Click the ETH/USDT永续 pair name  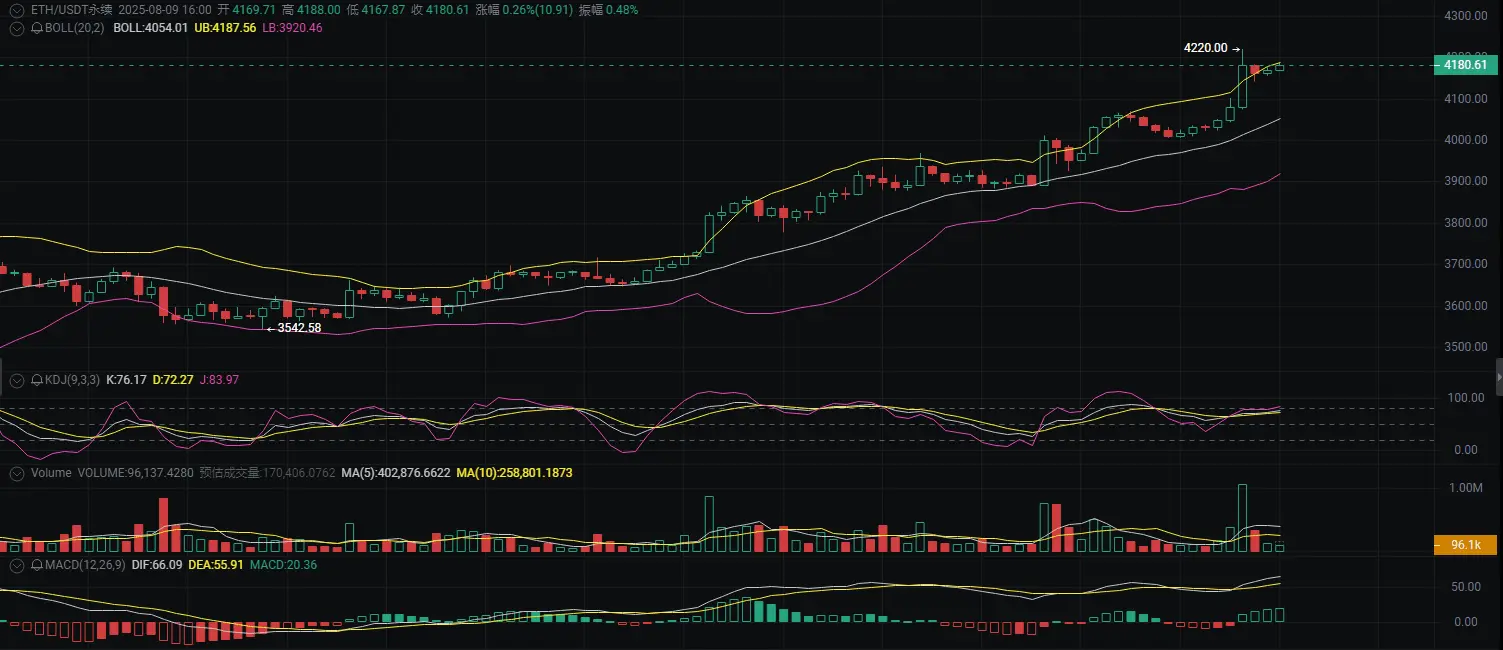(70, 10)
